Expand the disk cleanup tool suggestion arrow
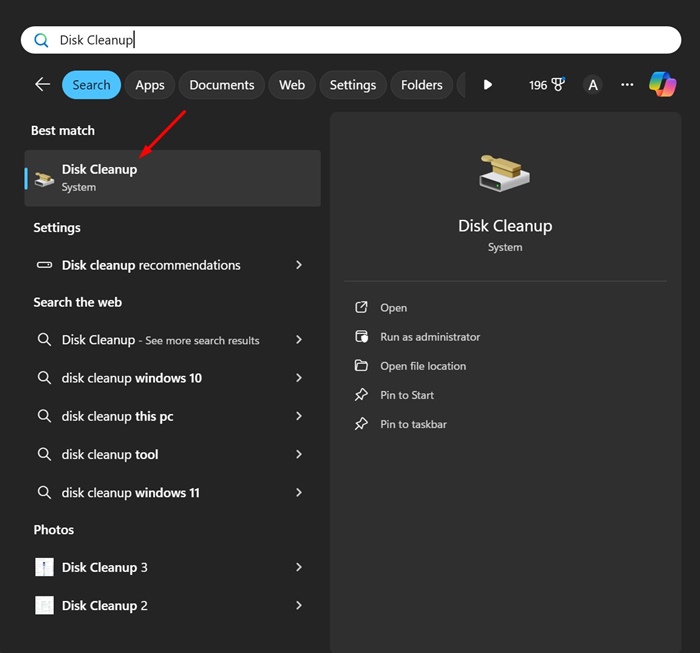700x653 pixels. 299,454
